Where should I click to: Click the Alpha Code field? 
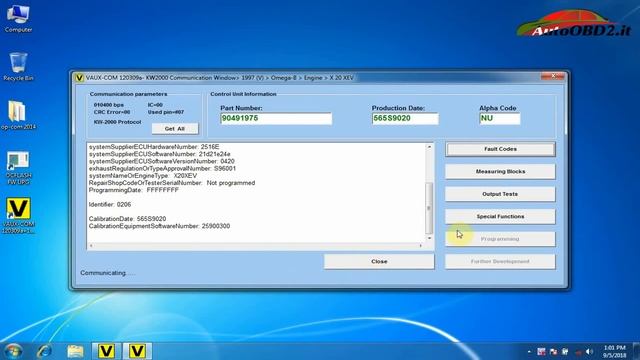click(x=500, y=118)
